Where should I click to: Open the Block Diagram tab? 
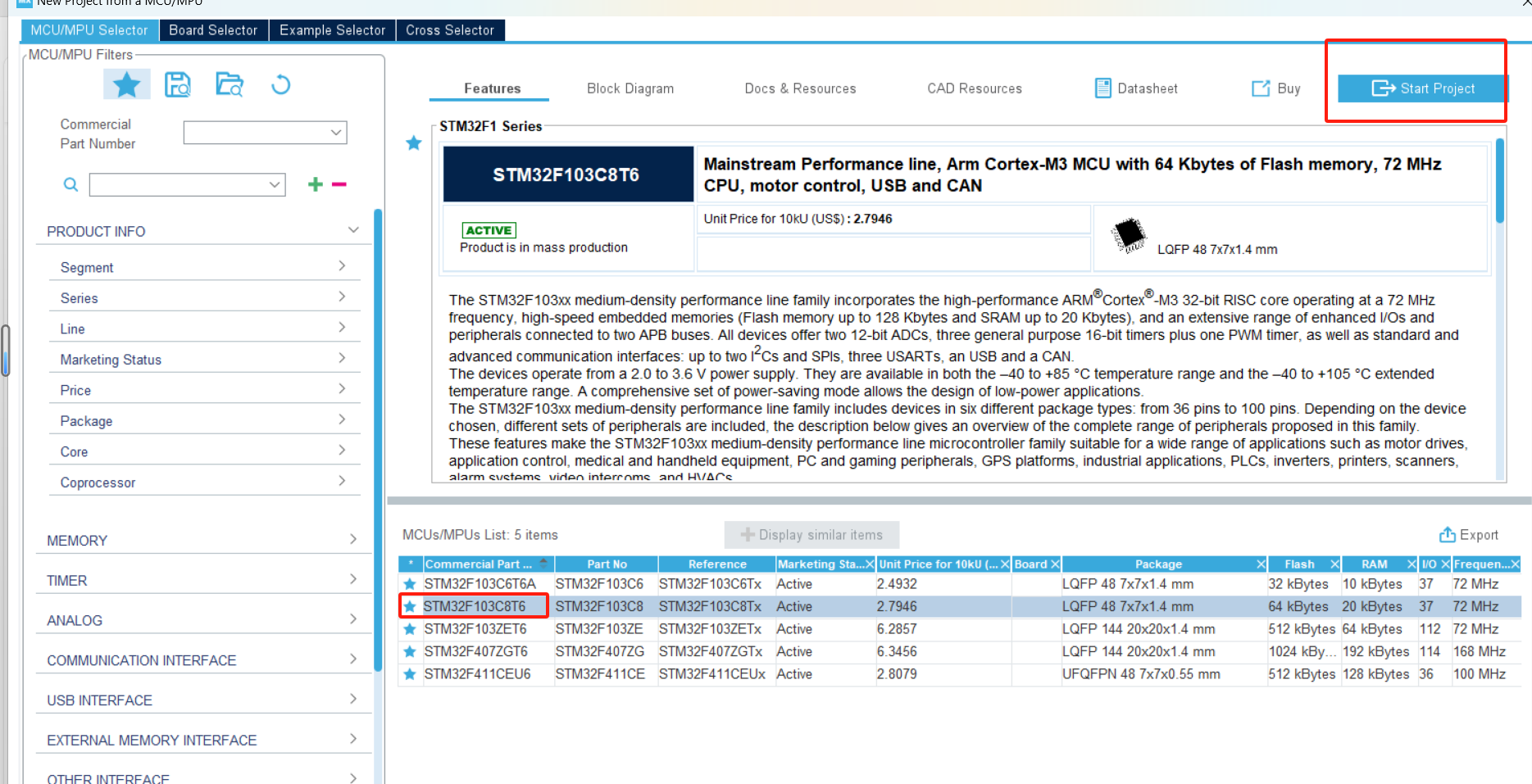point(630,88)
